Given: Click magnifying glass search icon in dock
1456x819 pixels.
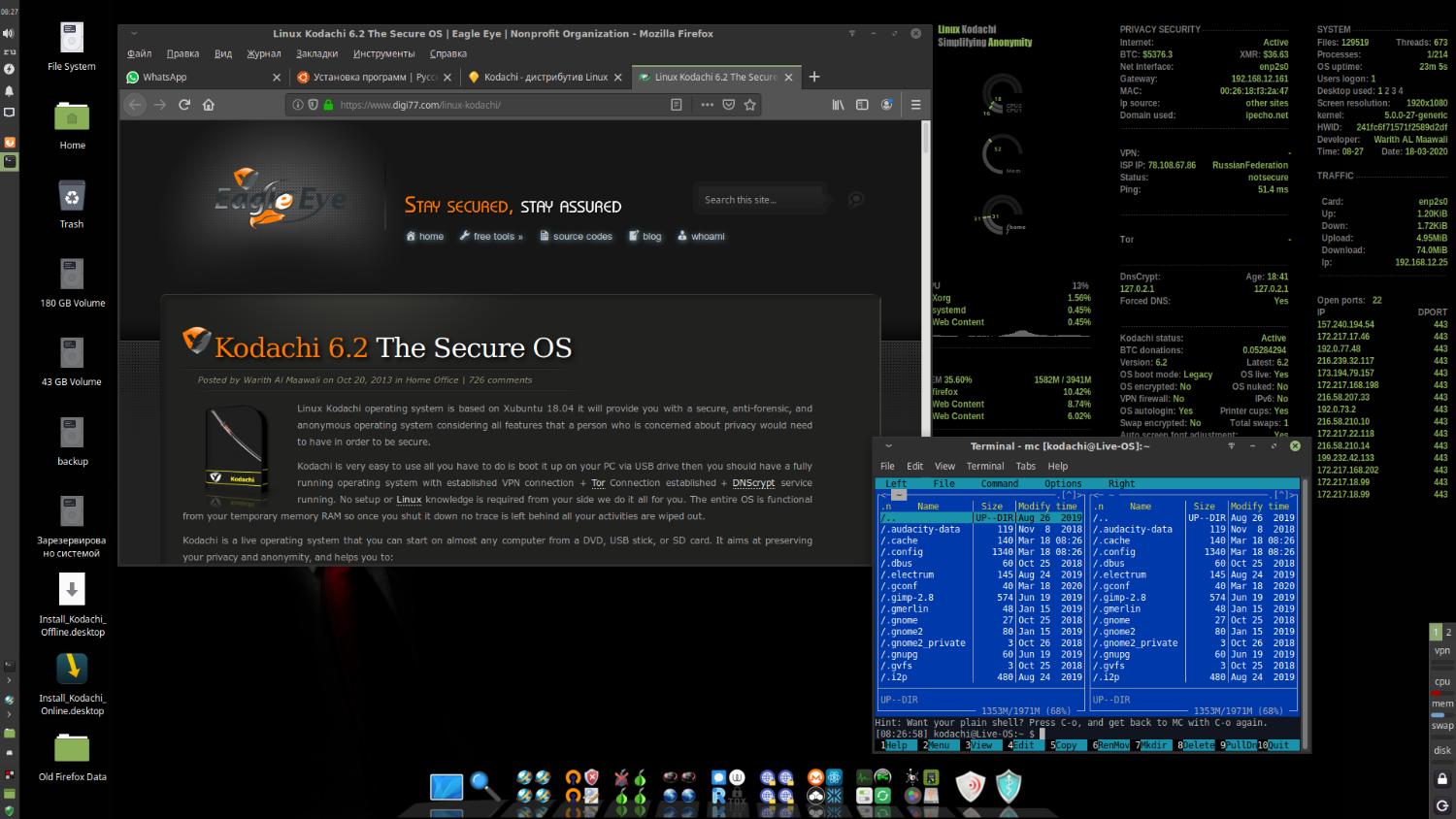Looking at the screenshot, I should [484, 786].
